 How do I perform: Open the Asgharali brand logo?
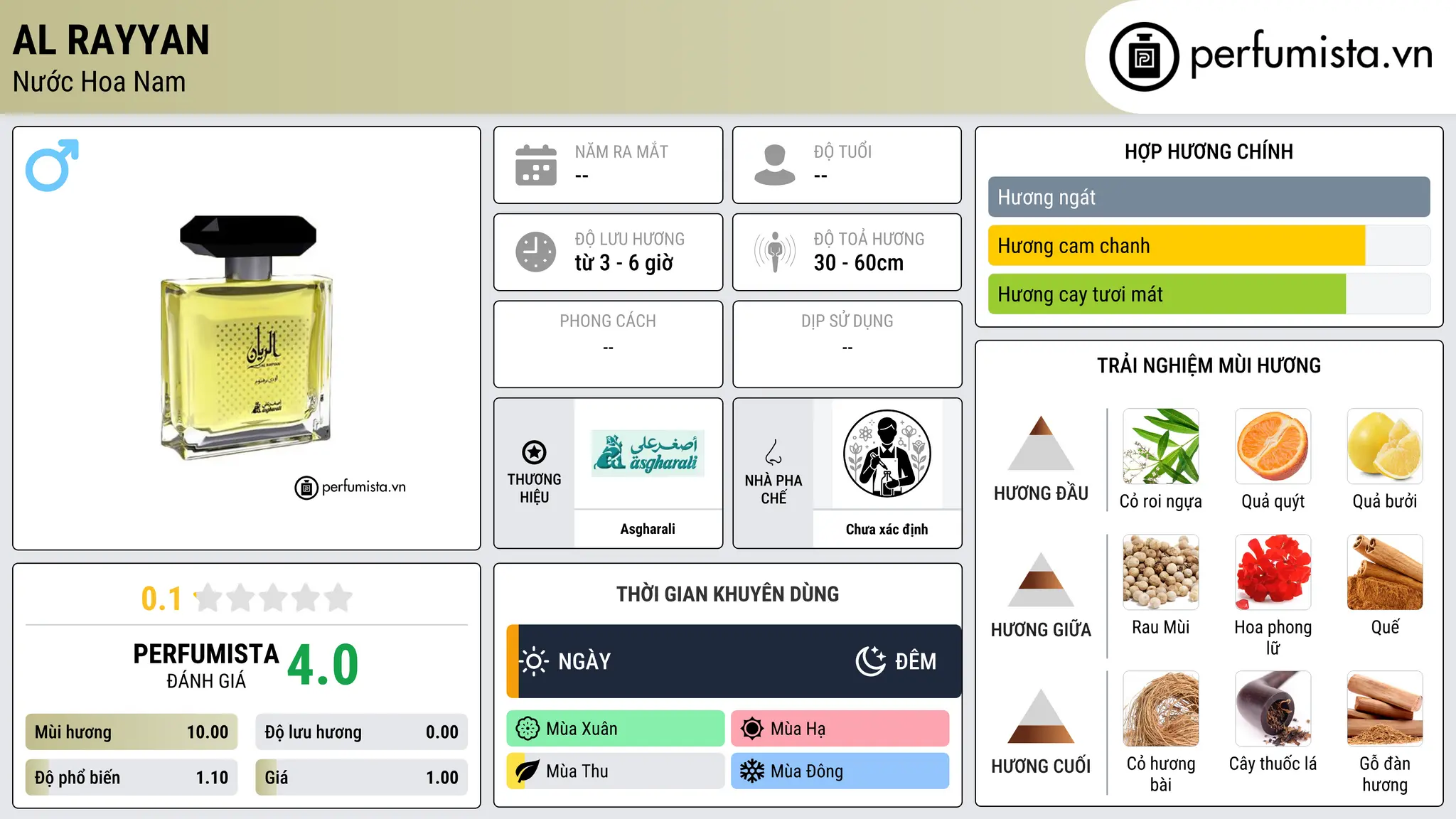[648, 453]
